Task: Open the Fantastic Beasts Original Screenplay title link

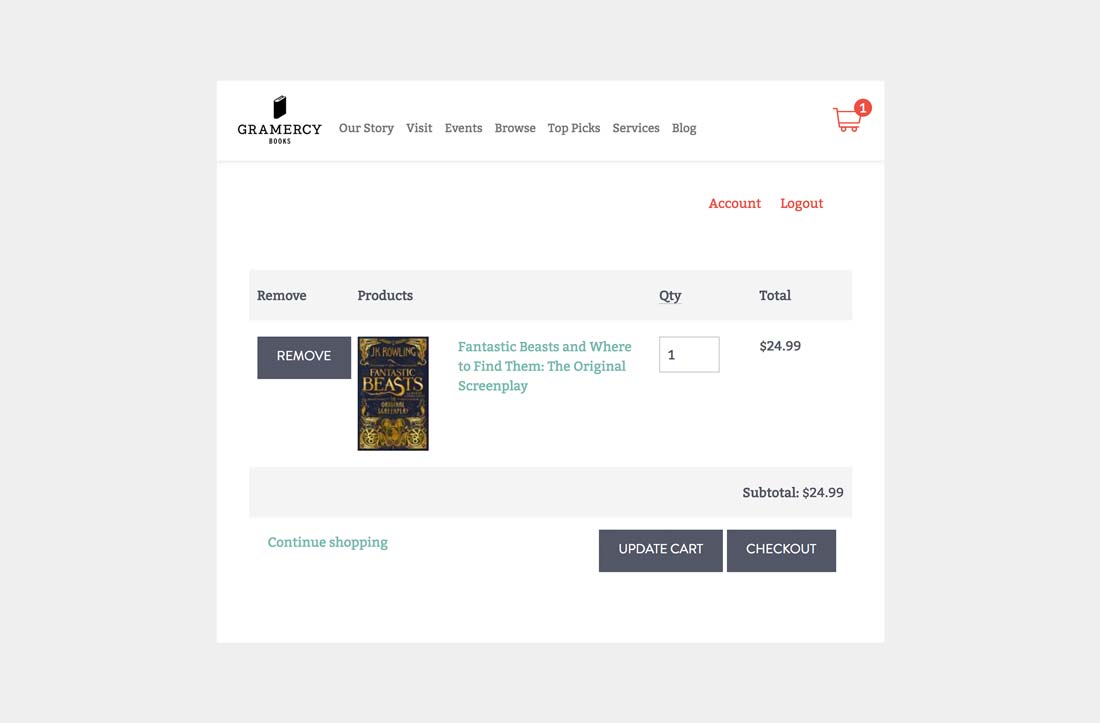Action: click(544, 366)
